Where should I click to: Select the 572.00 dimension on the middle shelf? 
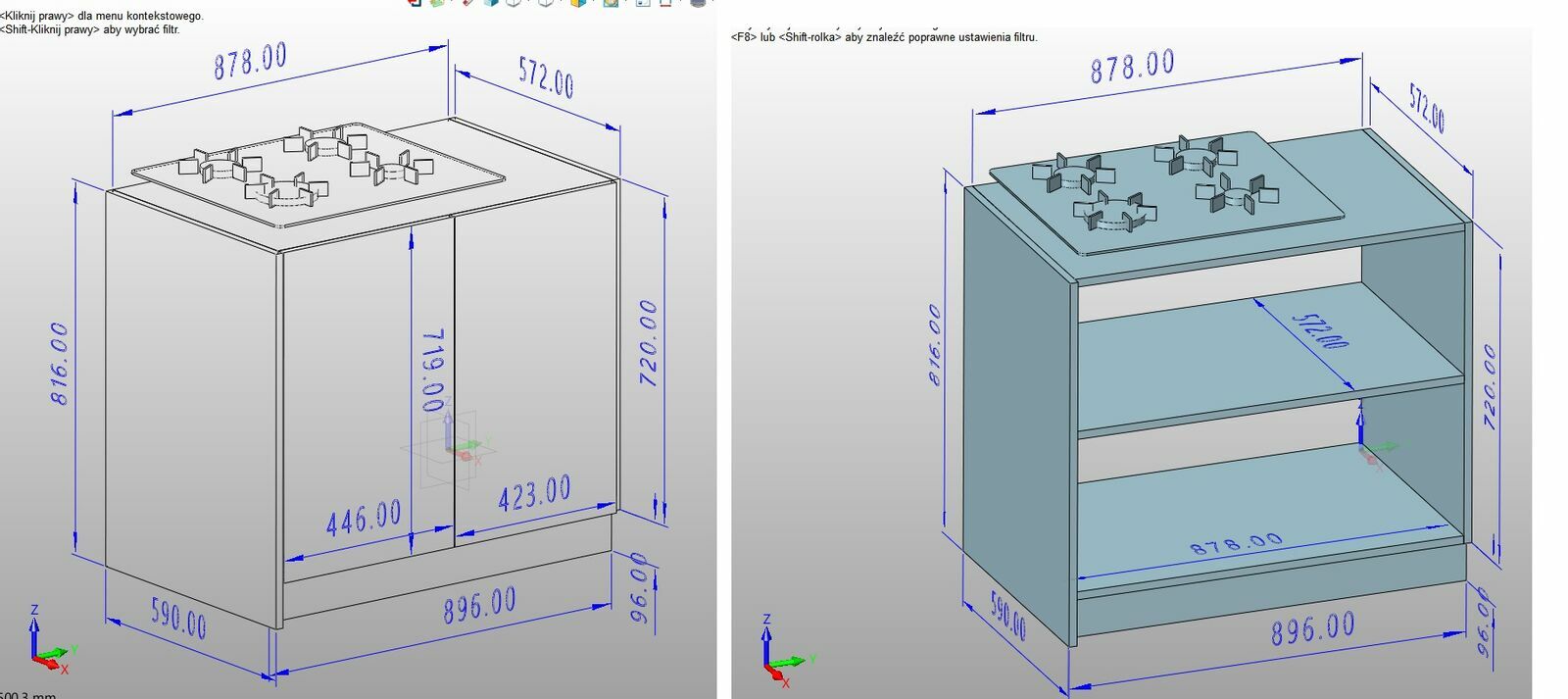coord(1319,330)
